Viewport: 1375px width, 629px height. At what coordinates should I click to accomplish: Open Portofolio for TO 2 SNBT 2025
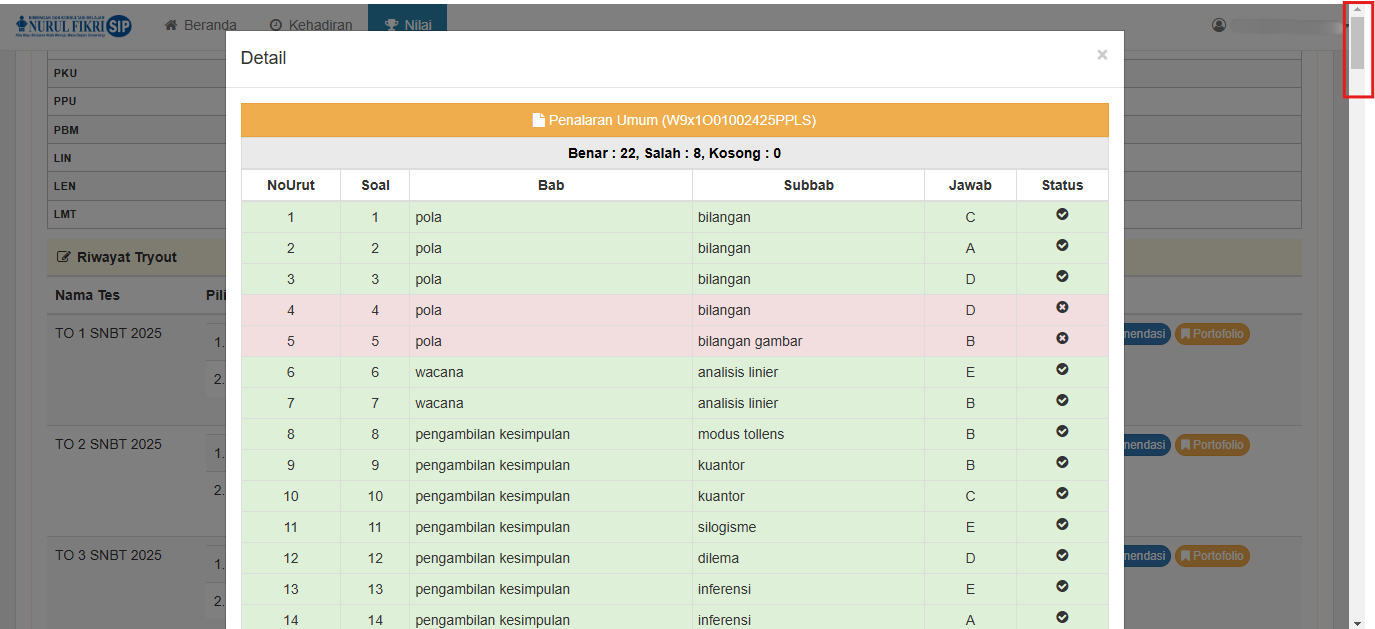(x=1212, y=445)
